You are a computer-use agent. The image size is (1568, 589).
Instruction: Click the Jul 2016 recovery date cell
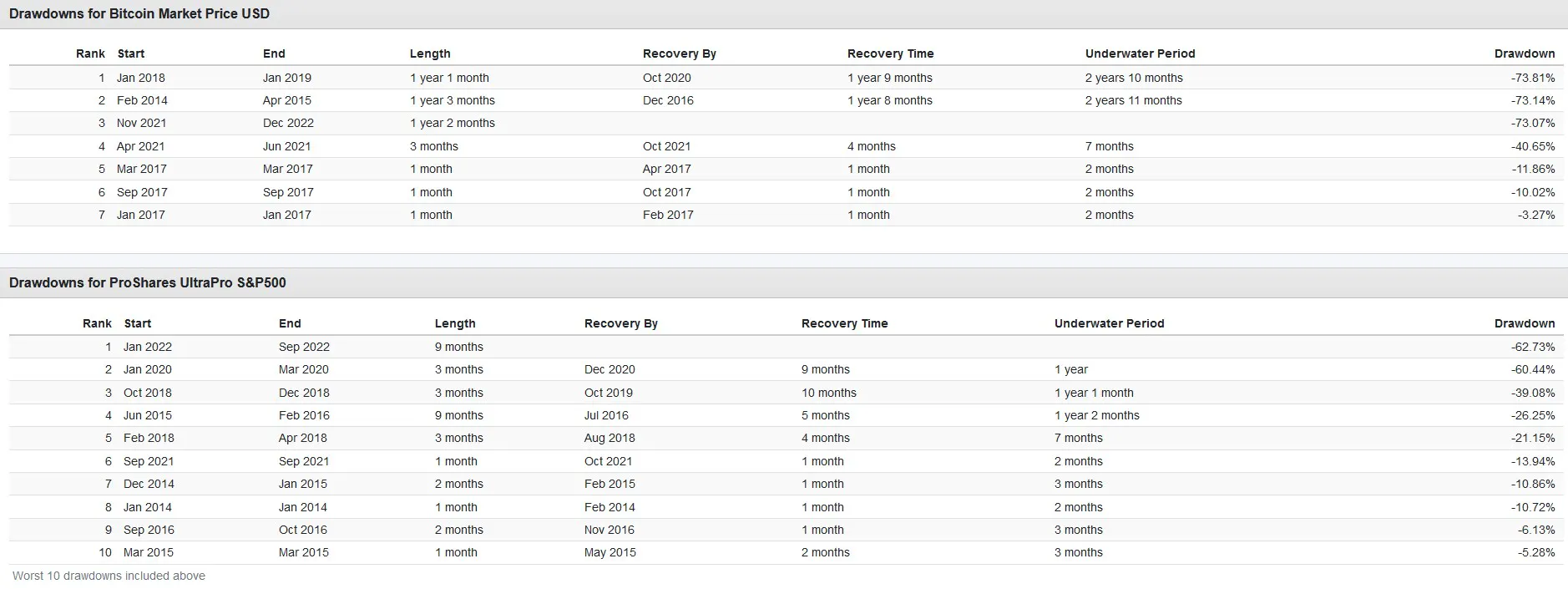coord(606,415)
